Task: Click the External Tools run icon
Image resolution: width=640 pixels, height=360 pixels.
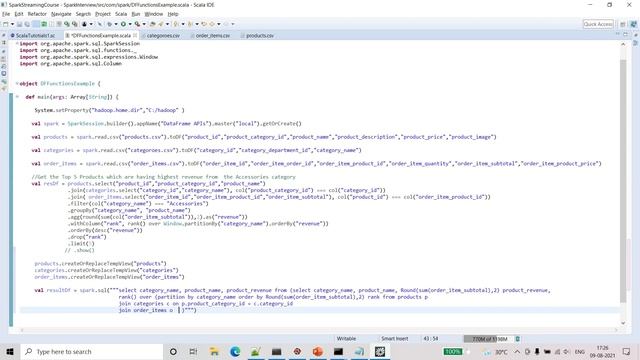Action: (x=138, y=24)
